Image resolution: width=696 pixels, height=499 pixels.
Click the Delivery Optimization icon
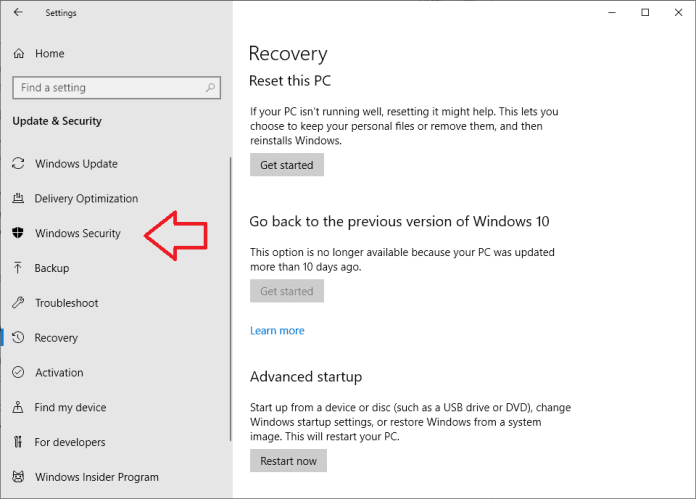[18, 198]
